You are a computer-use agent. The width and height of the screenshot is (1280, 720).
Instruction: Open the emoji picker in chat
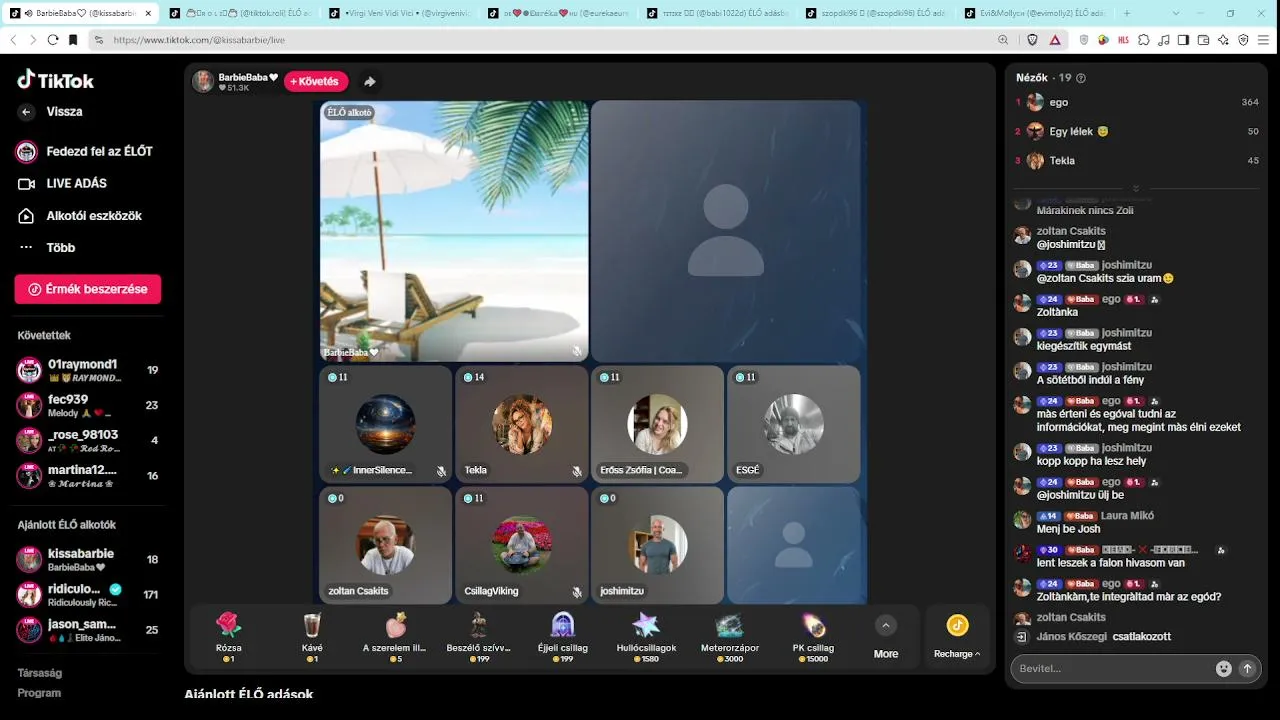coord(1223,668)
